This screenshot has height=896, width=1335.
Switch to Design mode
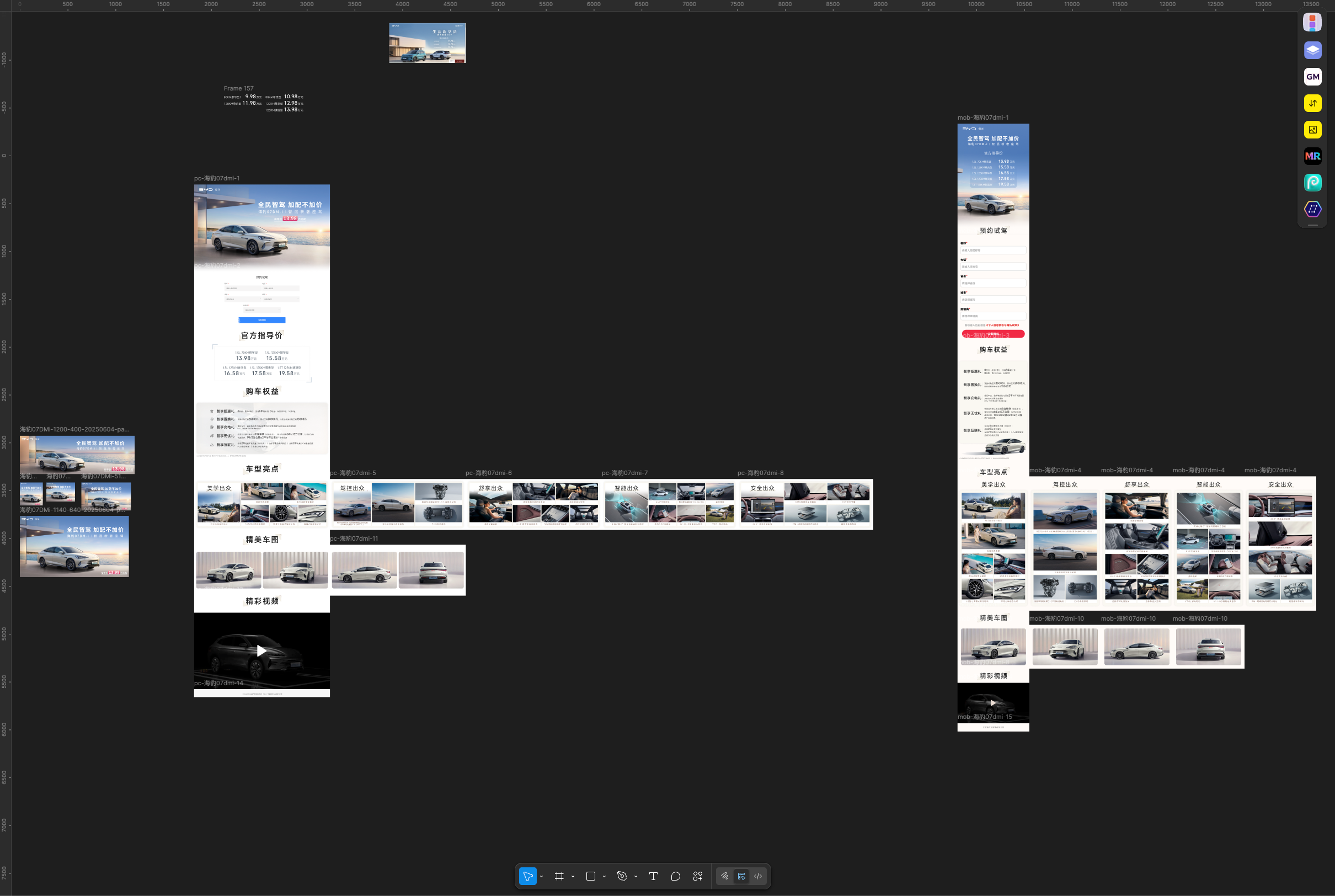coord(741,876)
